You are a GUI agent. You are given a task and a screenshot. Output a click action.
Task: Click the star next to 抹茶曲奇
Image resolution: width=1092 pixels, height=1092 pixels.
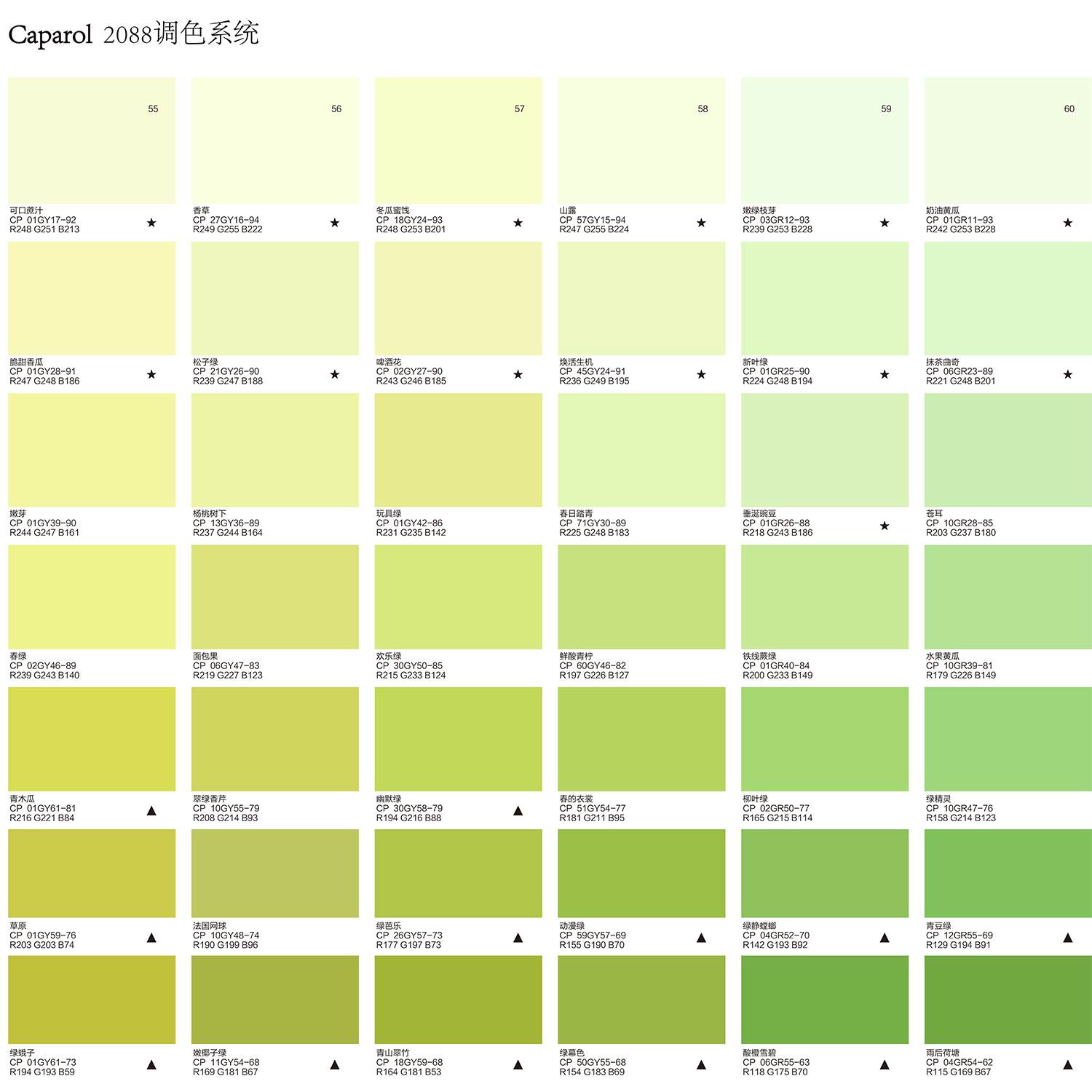(x=1067, y=374)
